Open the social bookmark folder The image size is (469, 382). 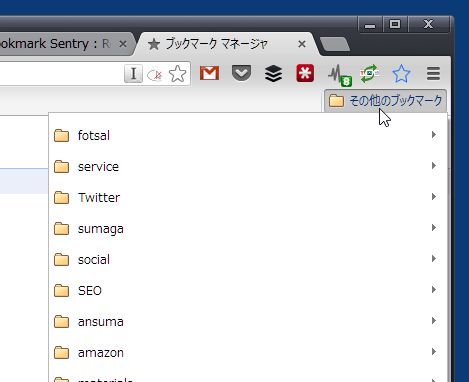point(247,259)
